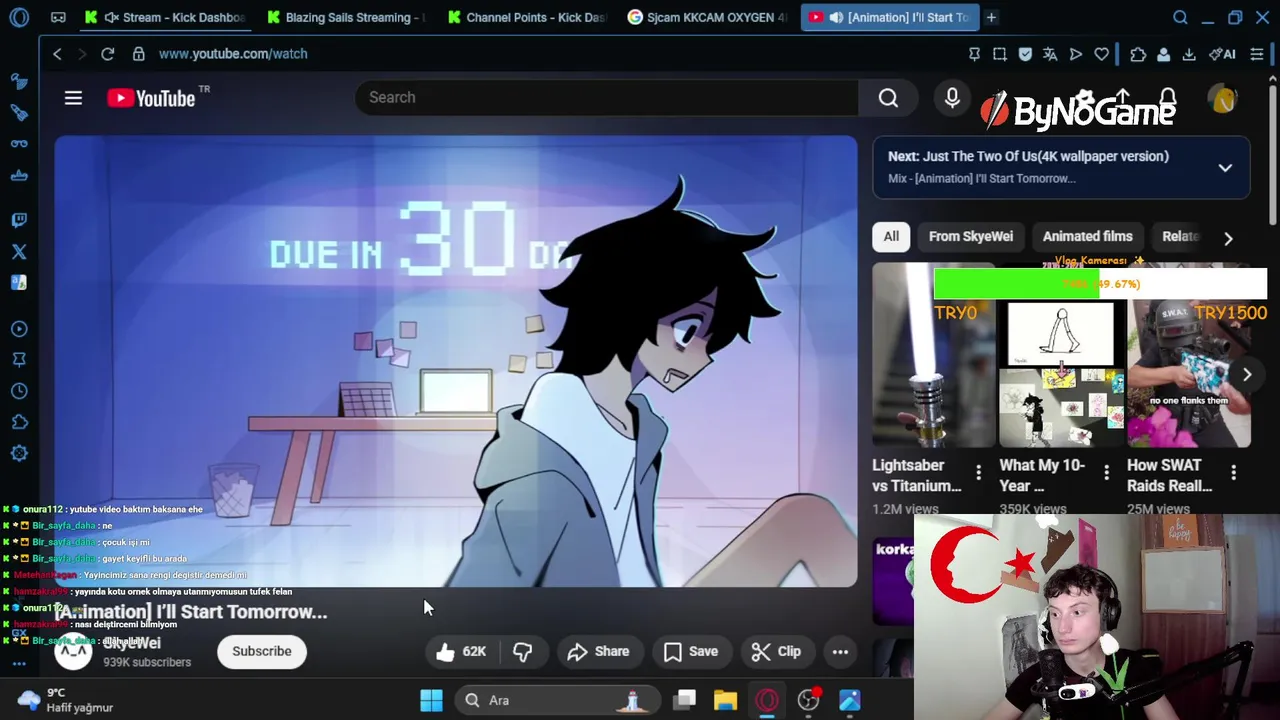
Task: Open the browser AI assistant button
Action: pyautogui.click(x=1222, y=54)
